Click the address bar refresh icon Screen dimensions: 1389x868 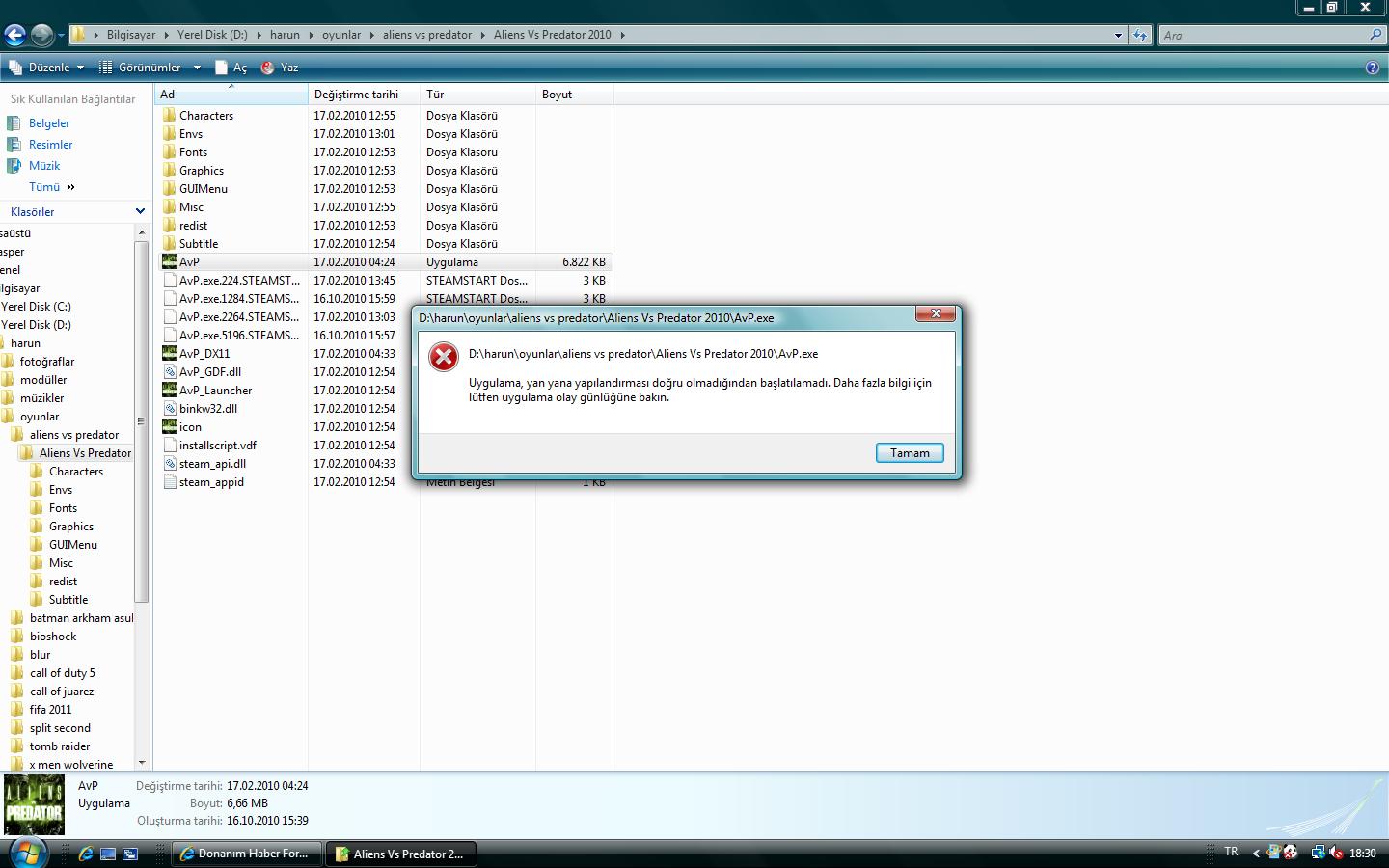click(x=1140, y=35)
